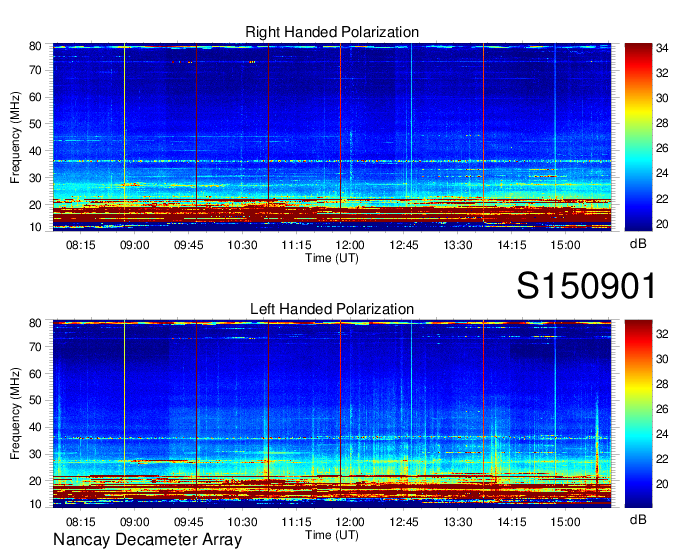Click "14:15" tick under Right Handed plot
The height and width of the screenshot is (552, 680).
click(512, 245)
